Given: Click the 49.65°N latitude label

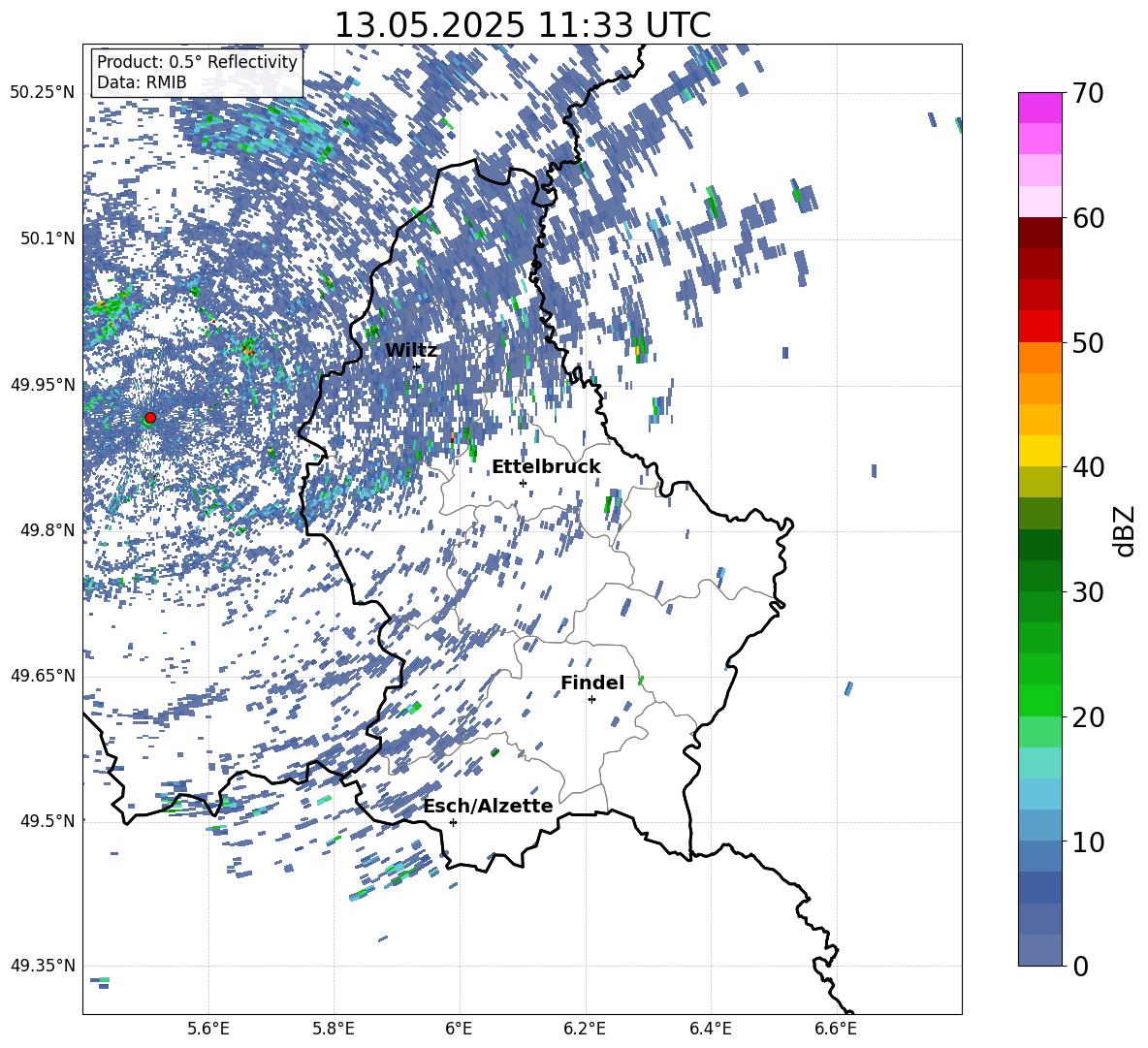Looking at the screenshot, I should (43, 676).
